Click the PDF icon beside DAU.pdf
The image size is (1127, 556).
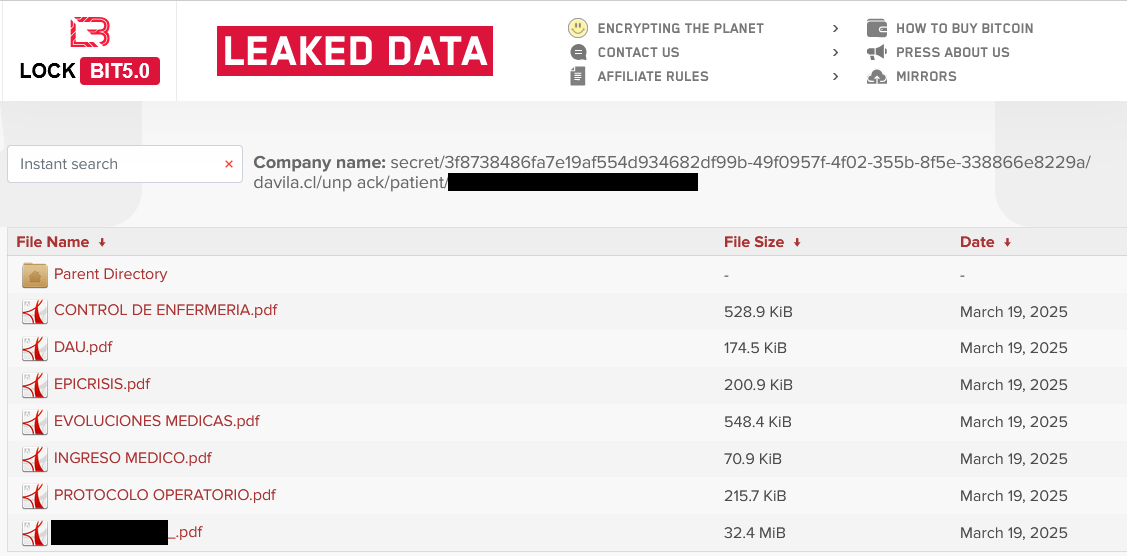[35, 348]
